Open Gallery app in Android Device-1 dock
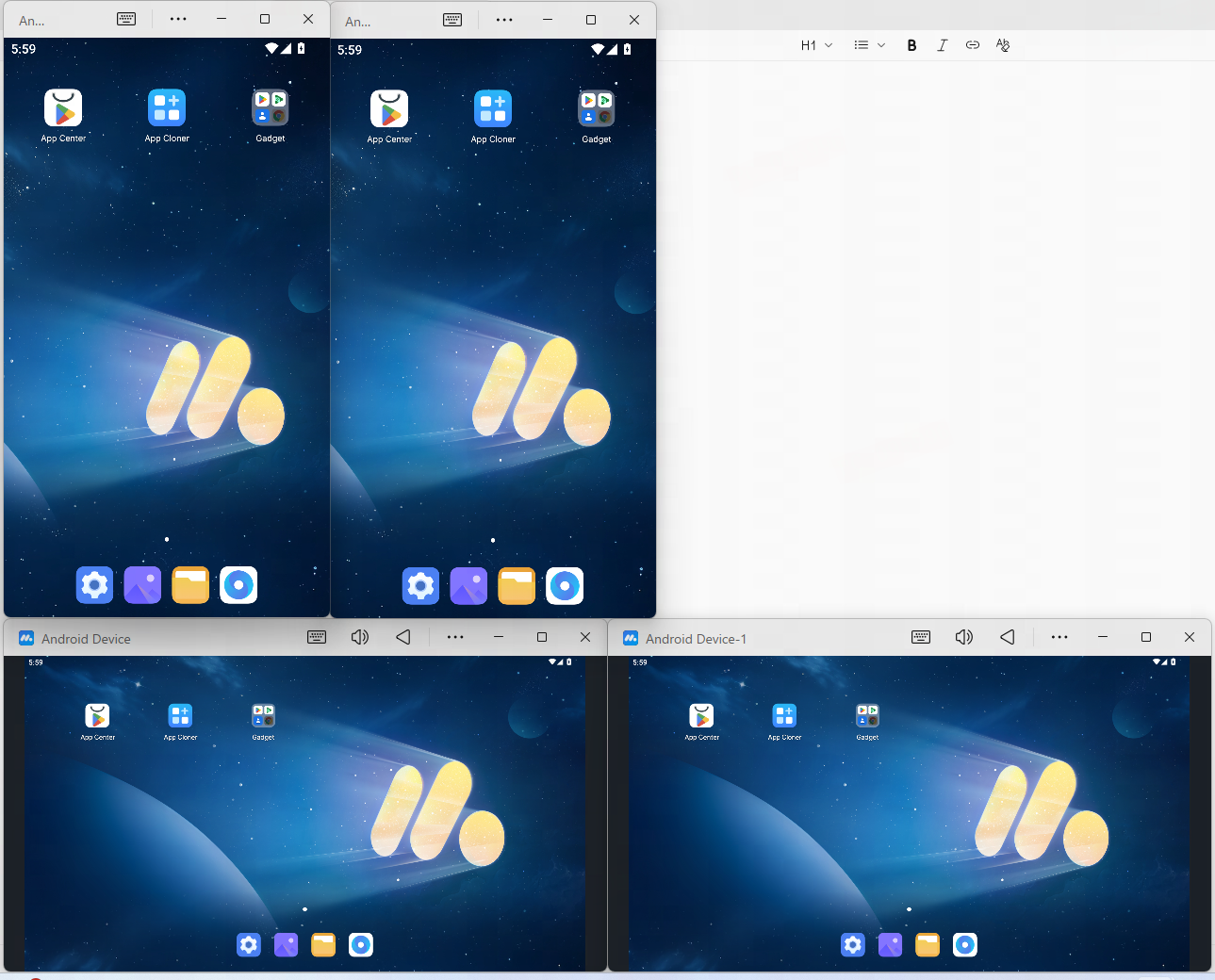Image resolution: width=1215 pixels, height=980 pixels. tap(890, 944)
